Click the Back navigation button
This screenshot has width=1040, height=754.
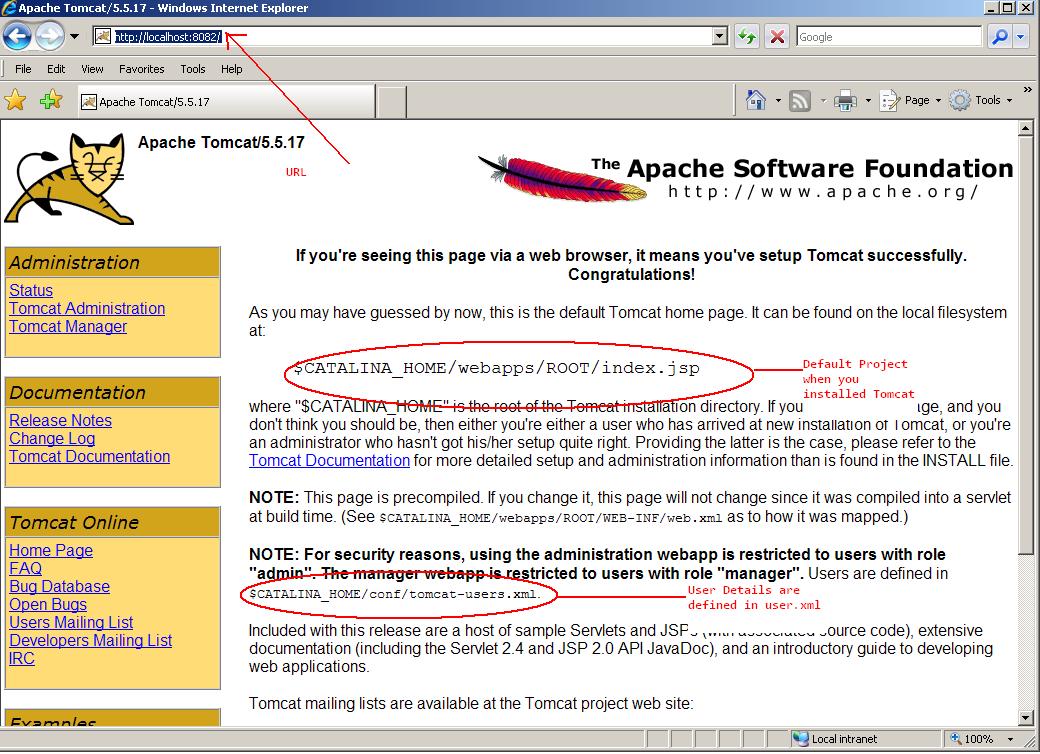click(x=18, y=36)
